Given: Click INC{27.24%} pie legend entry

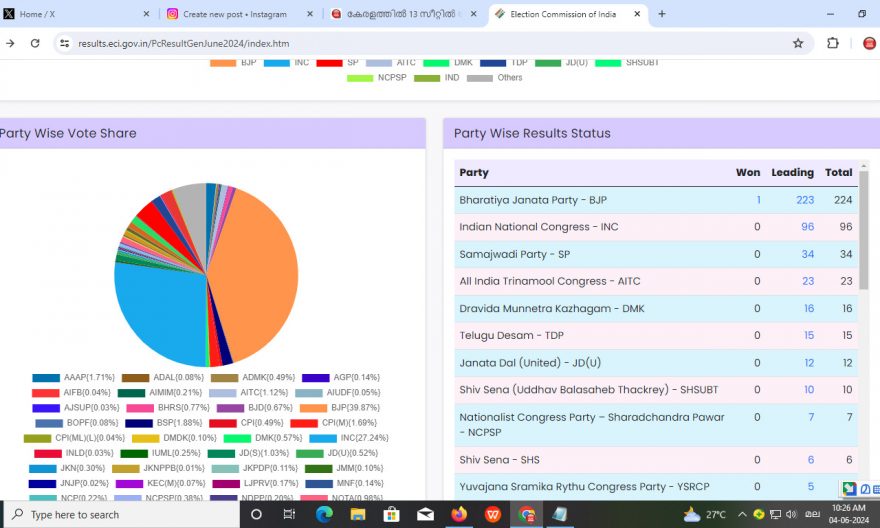Looking at the screenshot, I should 349,438.
